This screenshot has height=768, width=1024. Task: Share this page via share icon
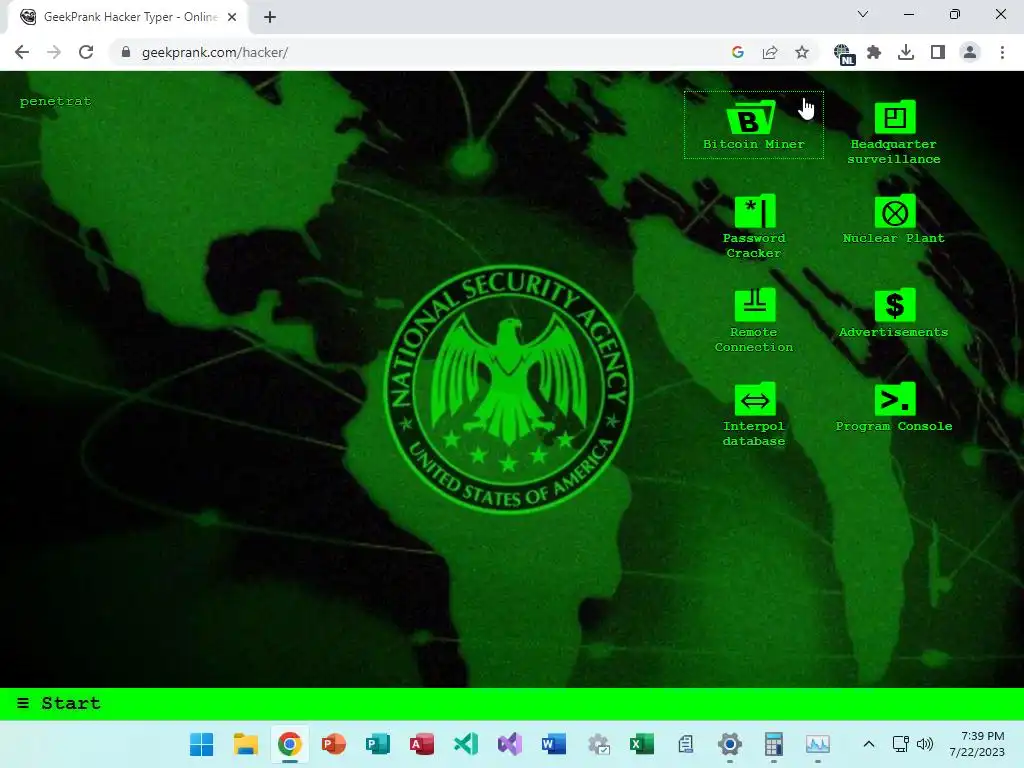[770, 52]
